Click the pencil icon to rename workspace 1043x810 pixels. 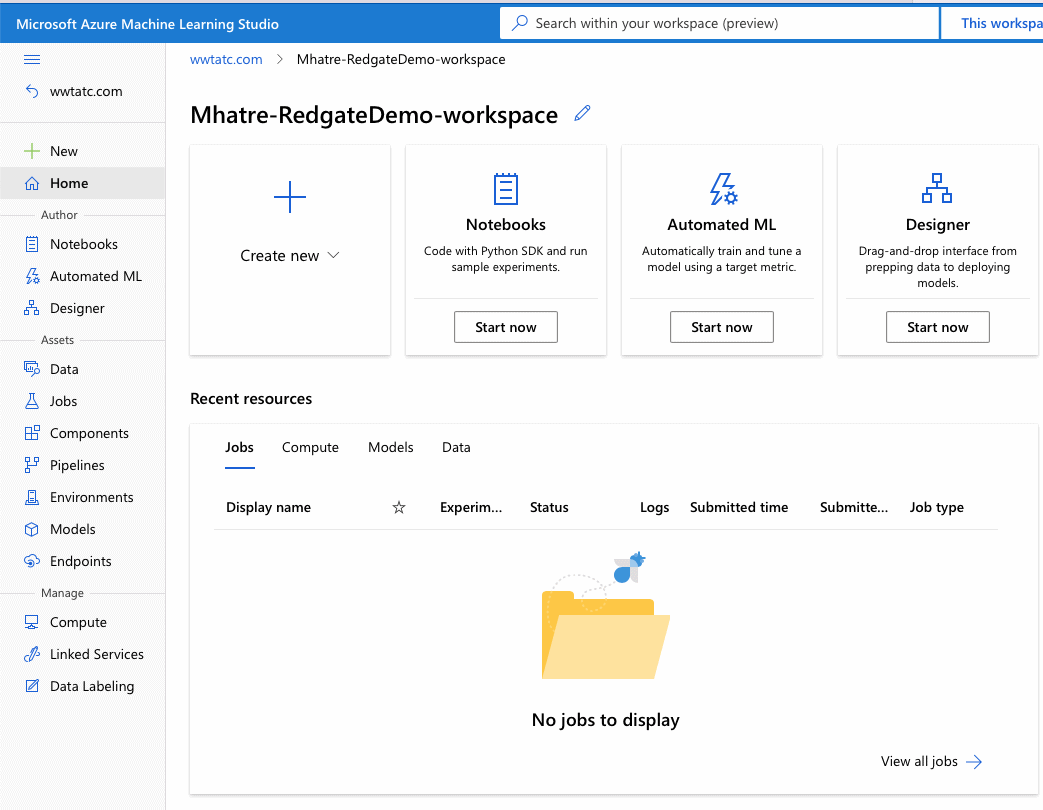(x=583, y=114)
